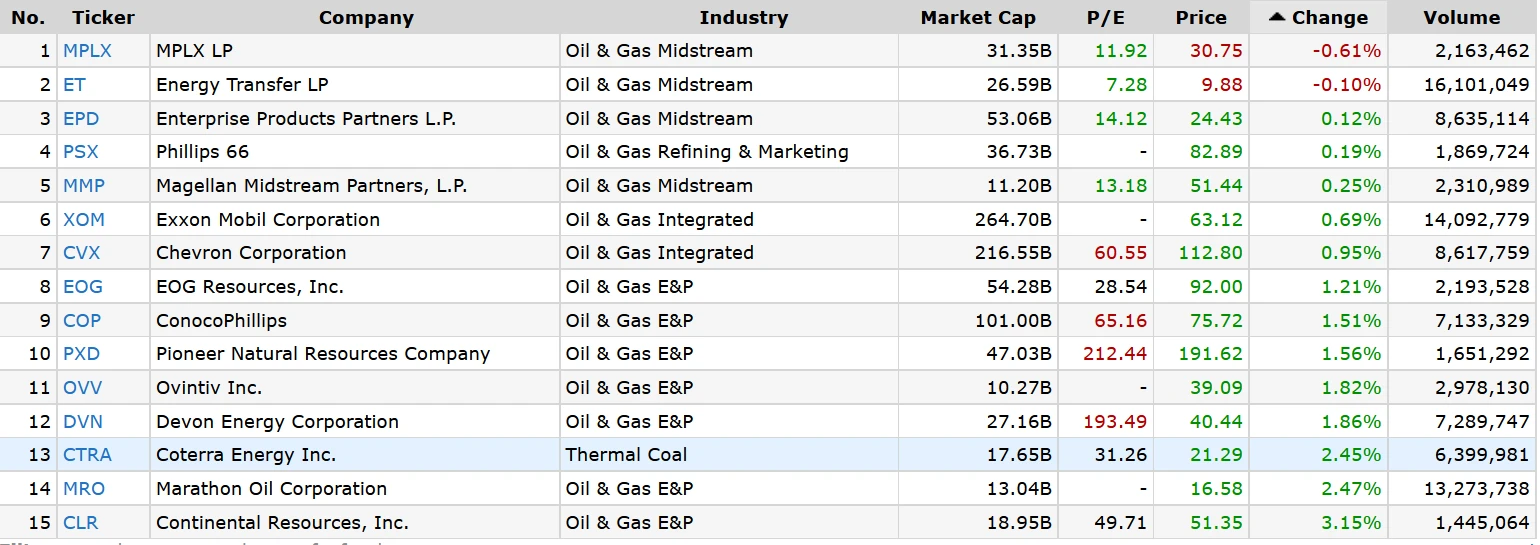Select Pioneer Natural Resources Company row

click(323, 354)
